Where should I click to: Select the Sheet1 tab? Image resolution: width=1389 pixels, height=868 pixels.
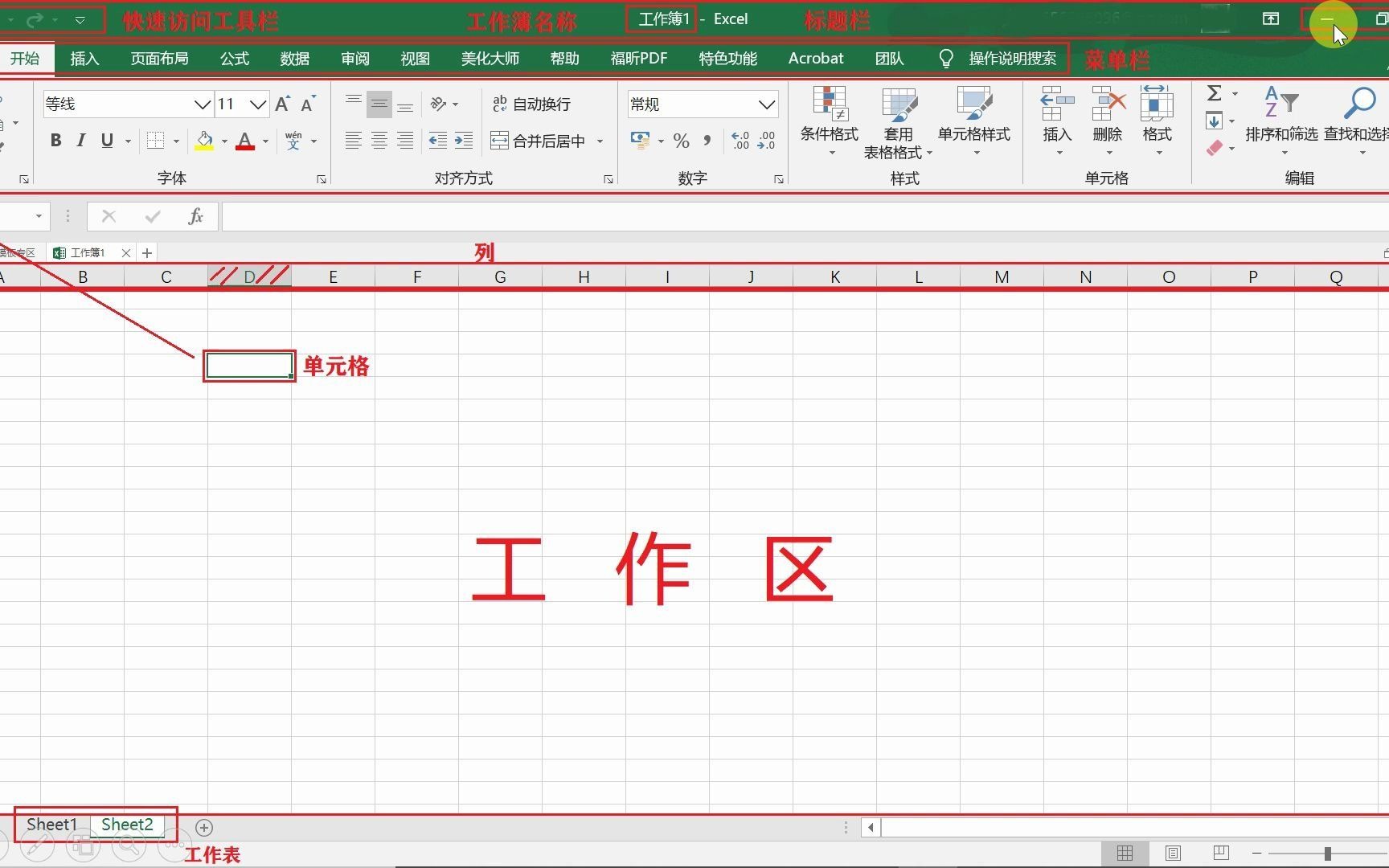click(51, 825)
